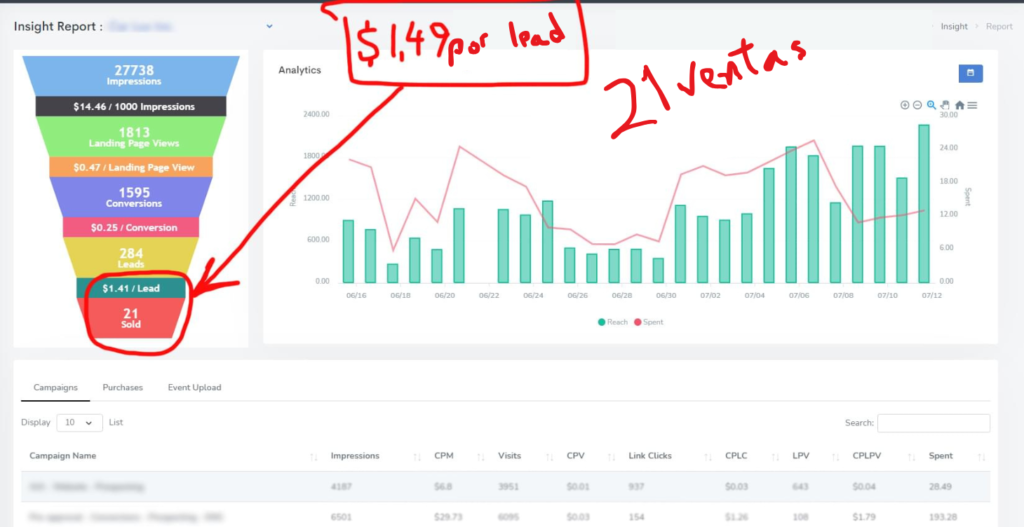Click the $29.73 CPM cell
1024x527 pixels.
(447, 517)
